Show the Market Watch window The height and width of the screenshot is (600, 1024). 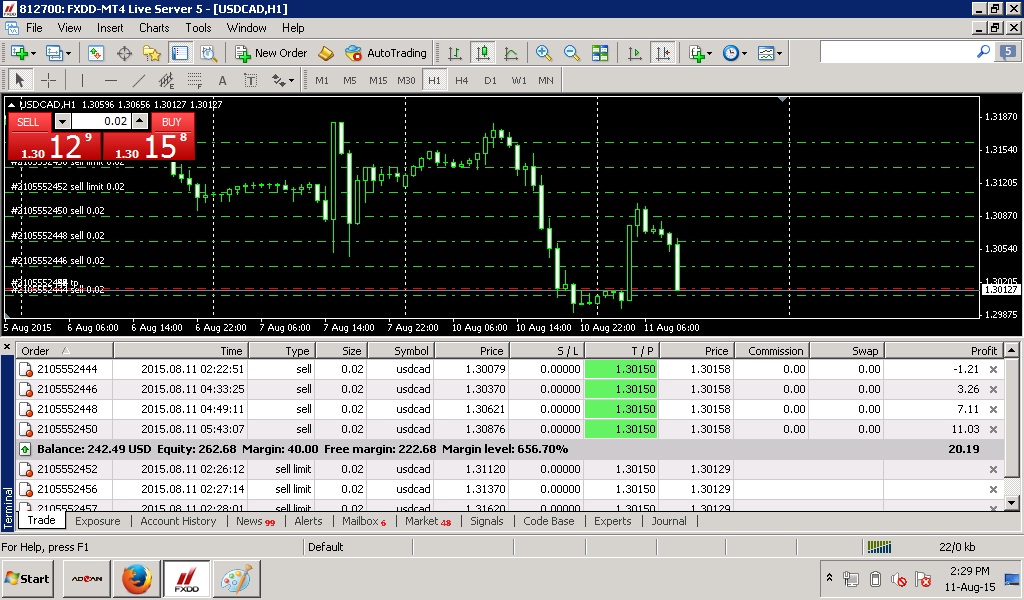click(96, 53)
